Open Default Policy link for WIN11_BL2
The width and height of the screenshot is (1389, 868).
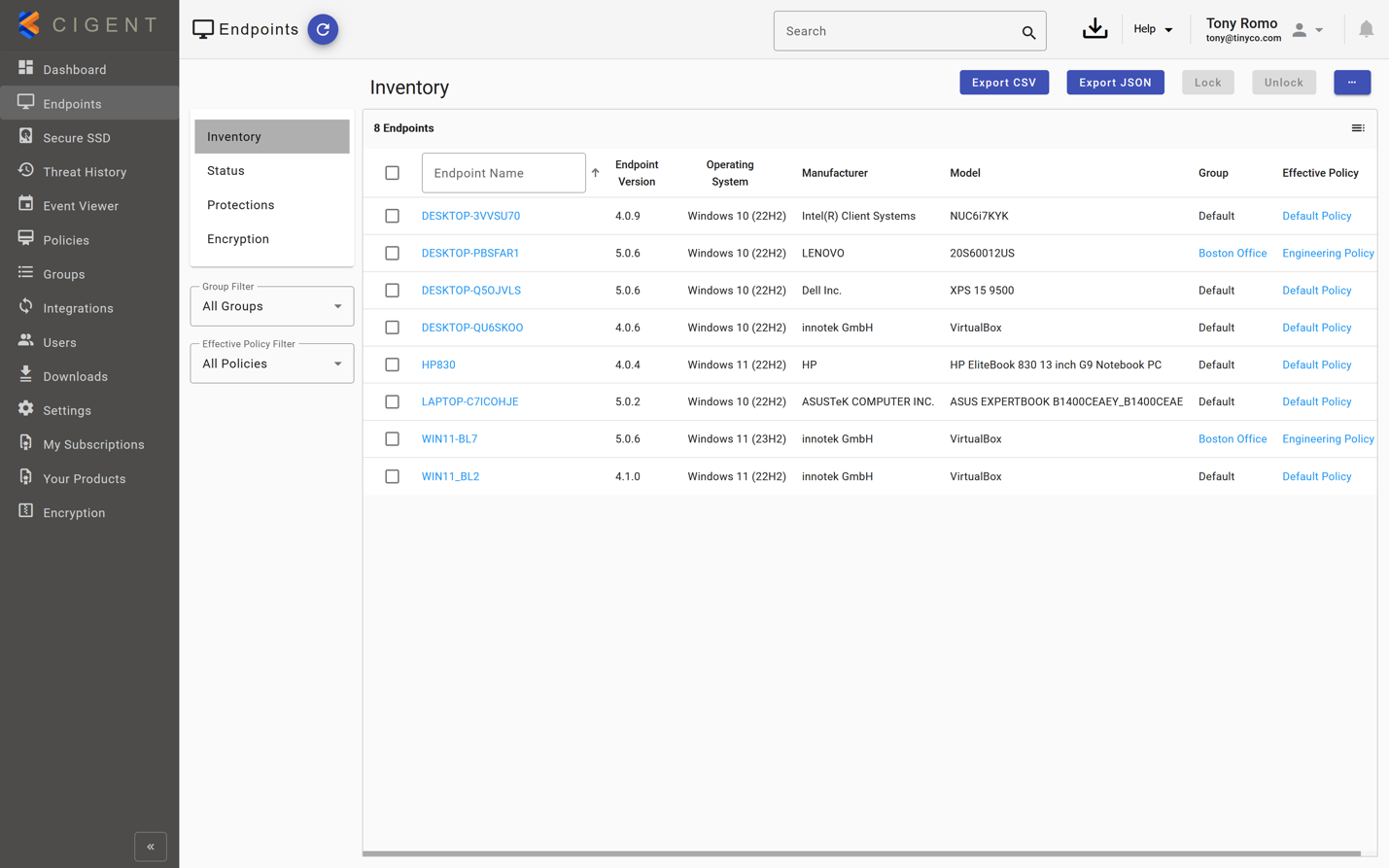[1316, 476]
